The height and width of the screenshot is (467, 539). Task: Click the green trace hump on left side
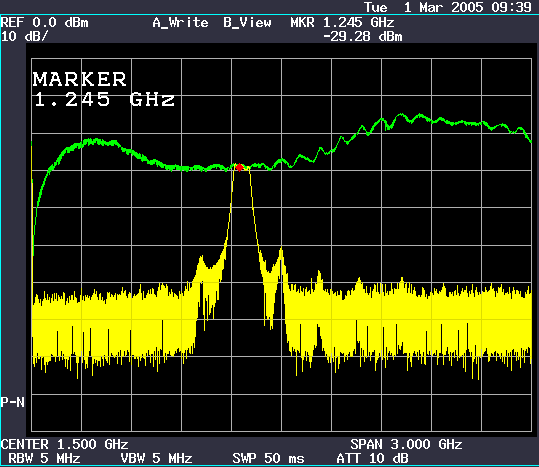93,141
